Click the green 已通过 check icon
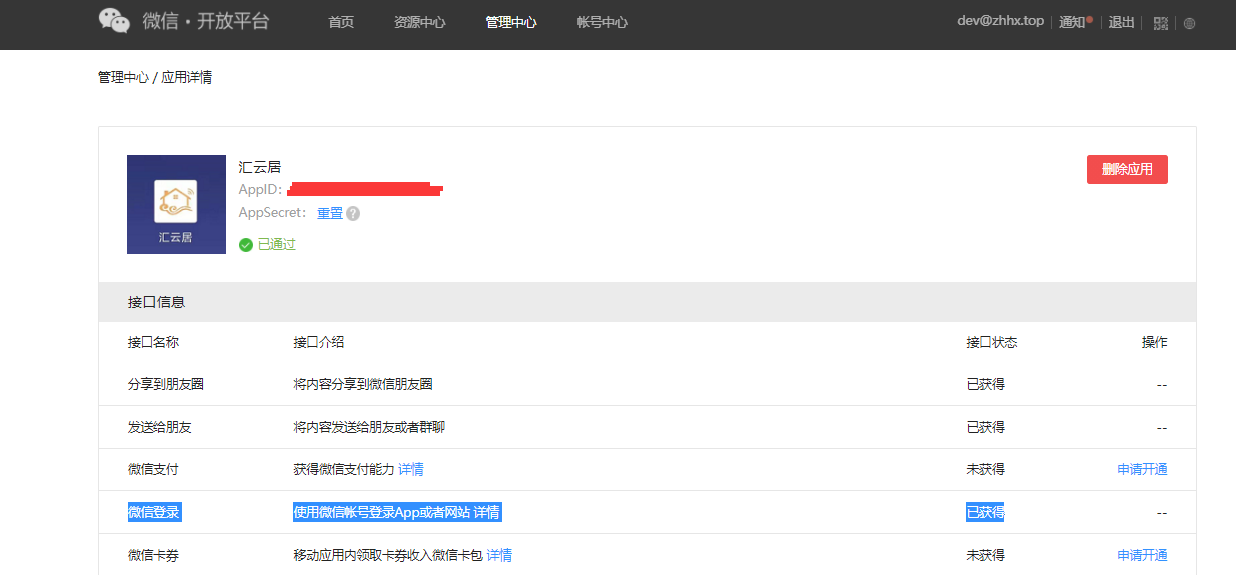Image resolution: width=1236 pixels, height=575 pixels. click(x=246, y=244)
